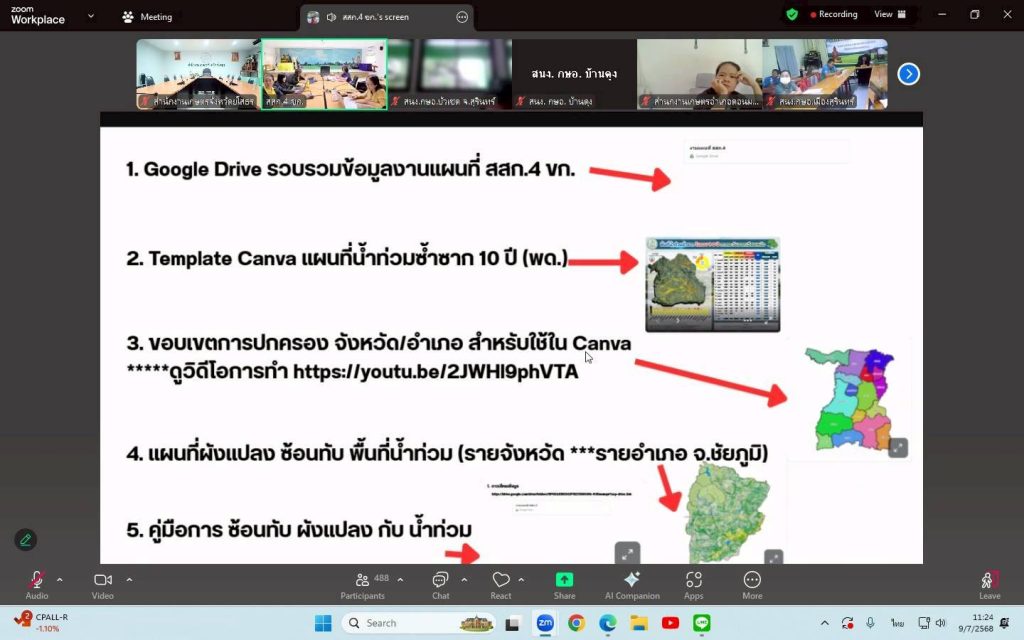
Task: Unmute microphone with the Audio button
Action: 36,582
